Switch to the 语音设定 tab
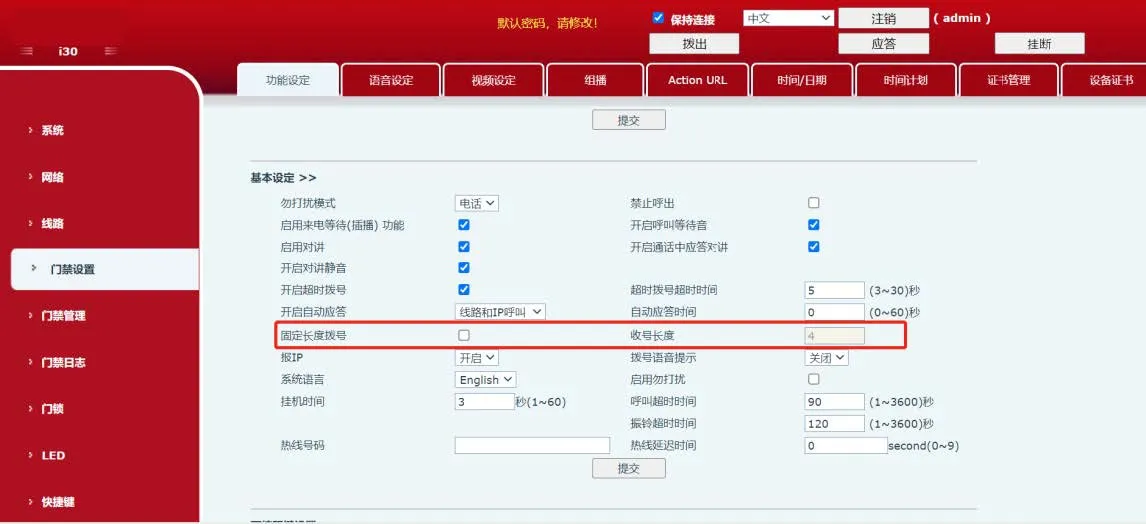Screen dimensions: 1146x524 (x=390, y=80)
